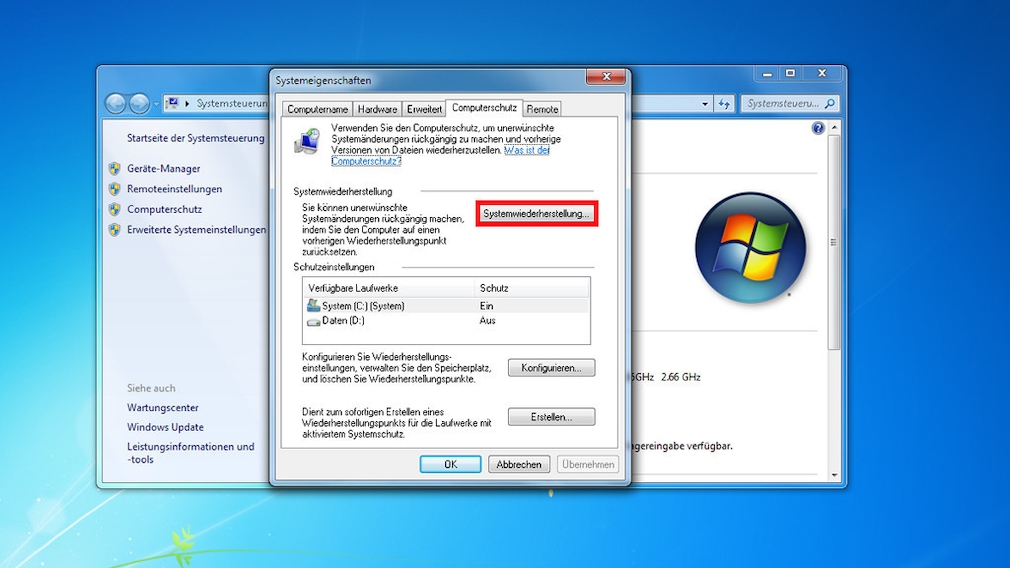Click the shield icon beside Remoteeinstellungen
This screenshot has height=568, width=1010.
click(115, 189)
